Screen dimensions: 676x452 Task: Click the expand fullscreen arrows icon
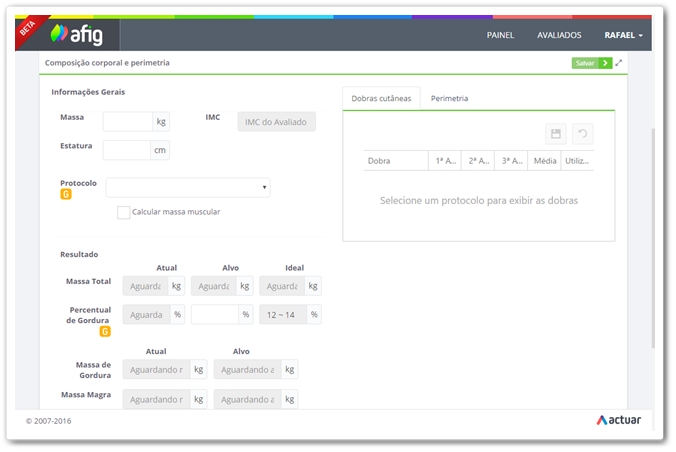click(x=619, y=63)
